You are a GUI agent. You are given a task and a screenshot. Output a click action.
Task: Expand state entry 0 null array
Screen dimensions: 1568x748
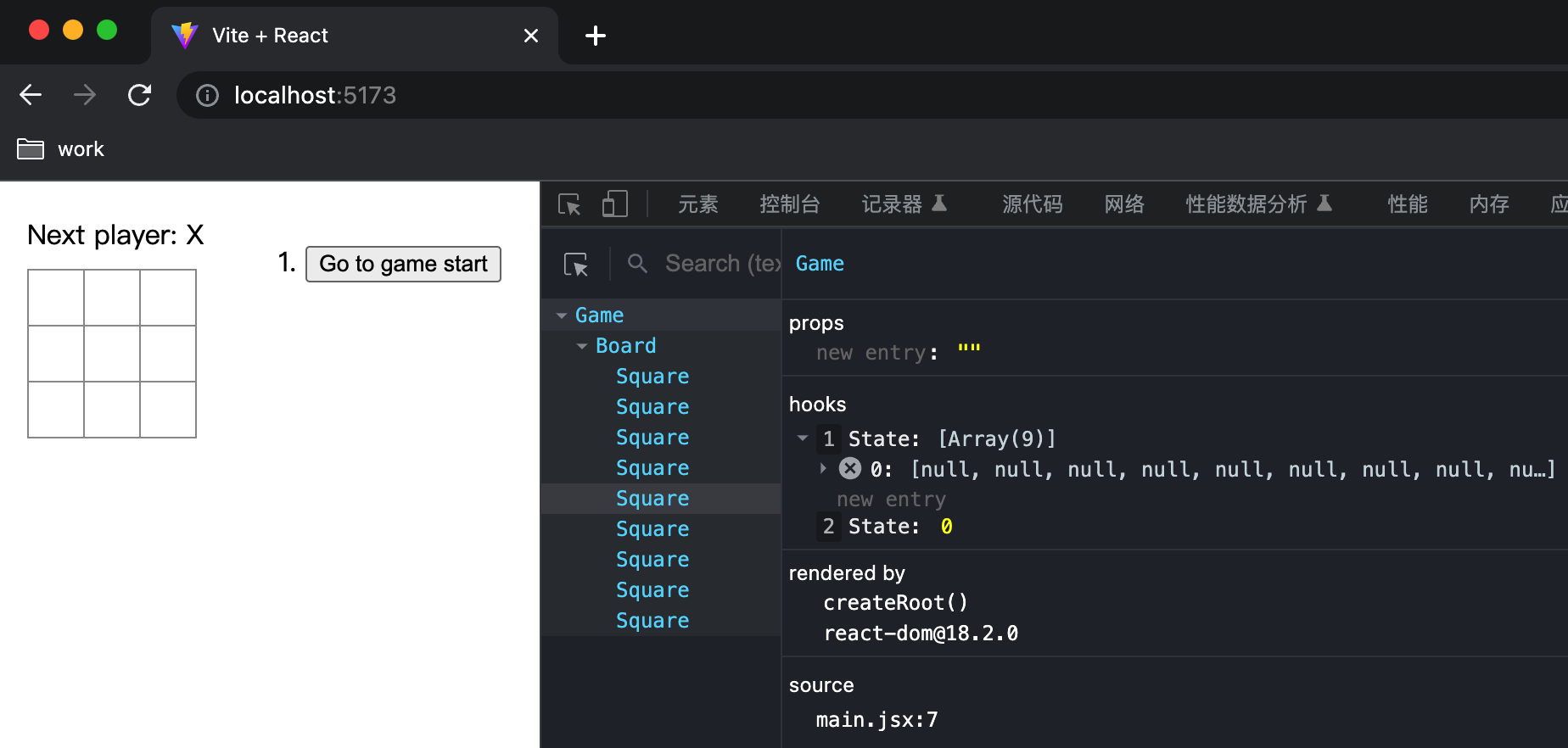[823, 468]
